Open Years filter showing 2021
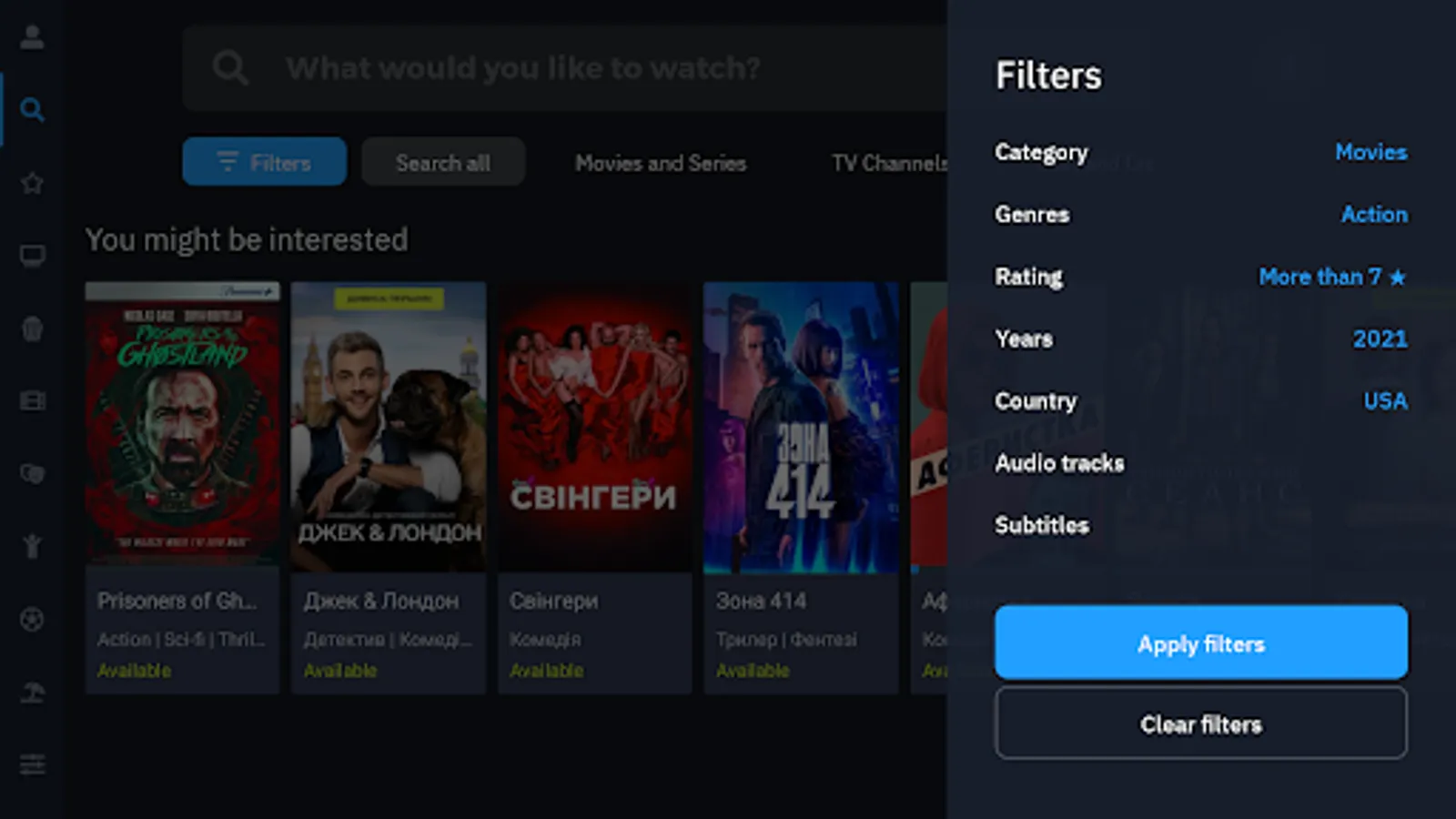 pyautogui.click(x=1200, y=339)
